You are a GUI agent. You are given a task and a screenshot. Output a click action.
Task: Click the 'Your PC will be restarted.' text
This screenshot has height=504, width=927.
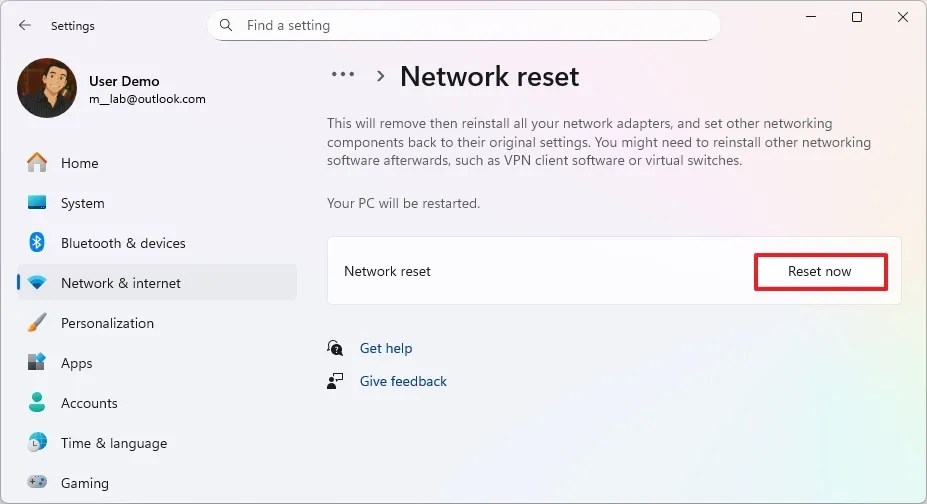403,203
